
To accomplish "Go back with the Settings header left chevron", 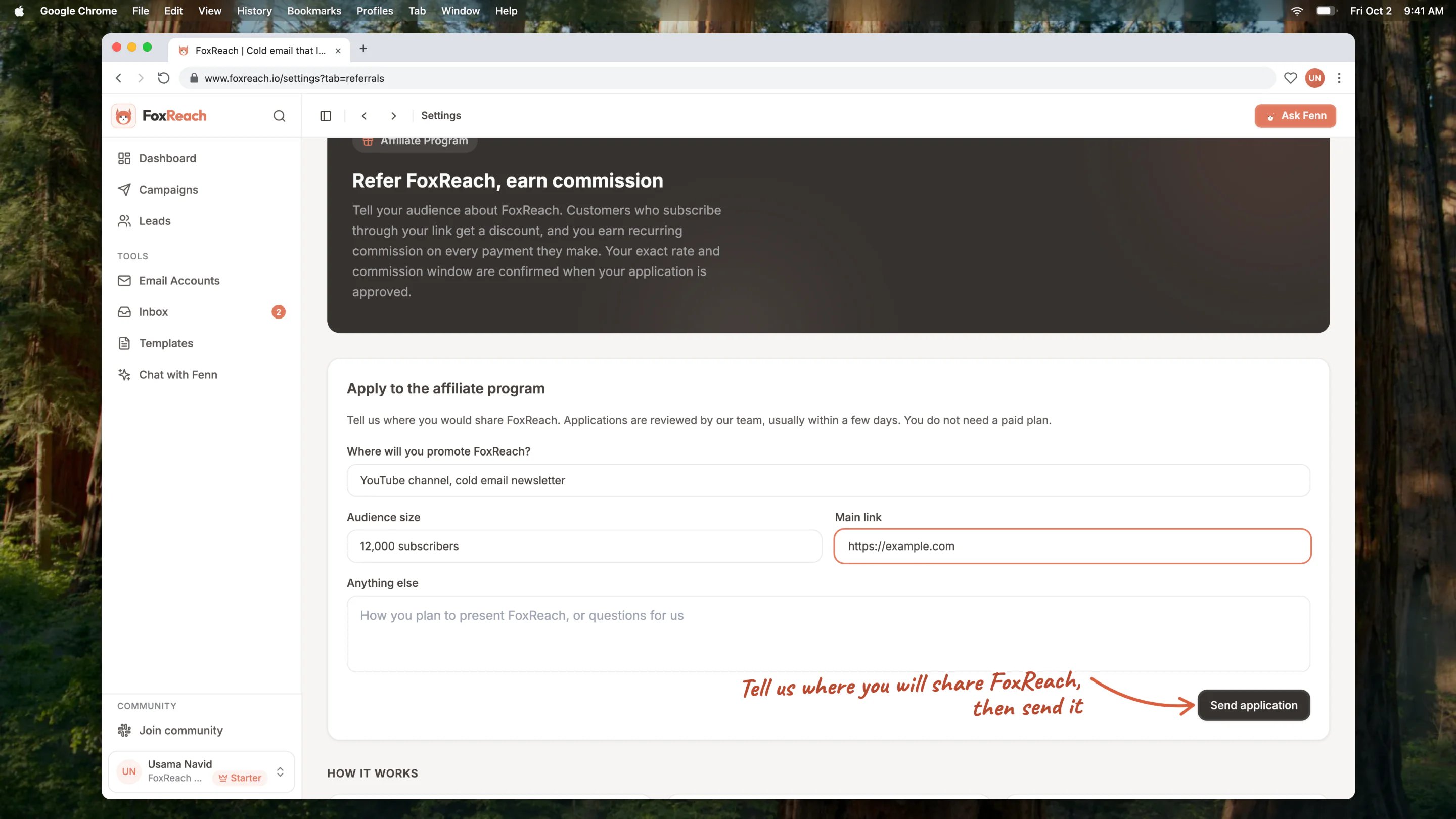I will [364, 116].
